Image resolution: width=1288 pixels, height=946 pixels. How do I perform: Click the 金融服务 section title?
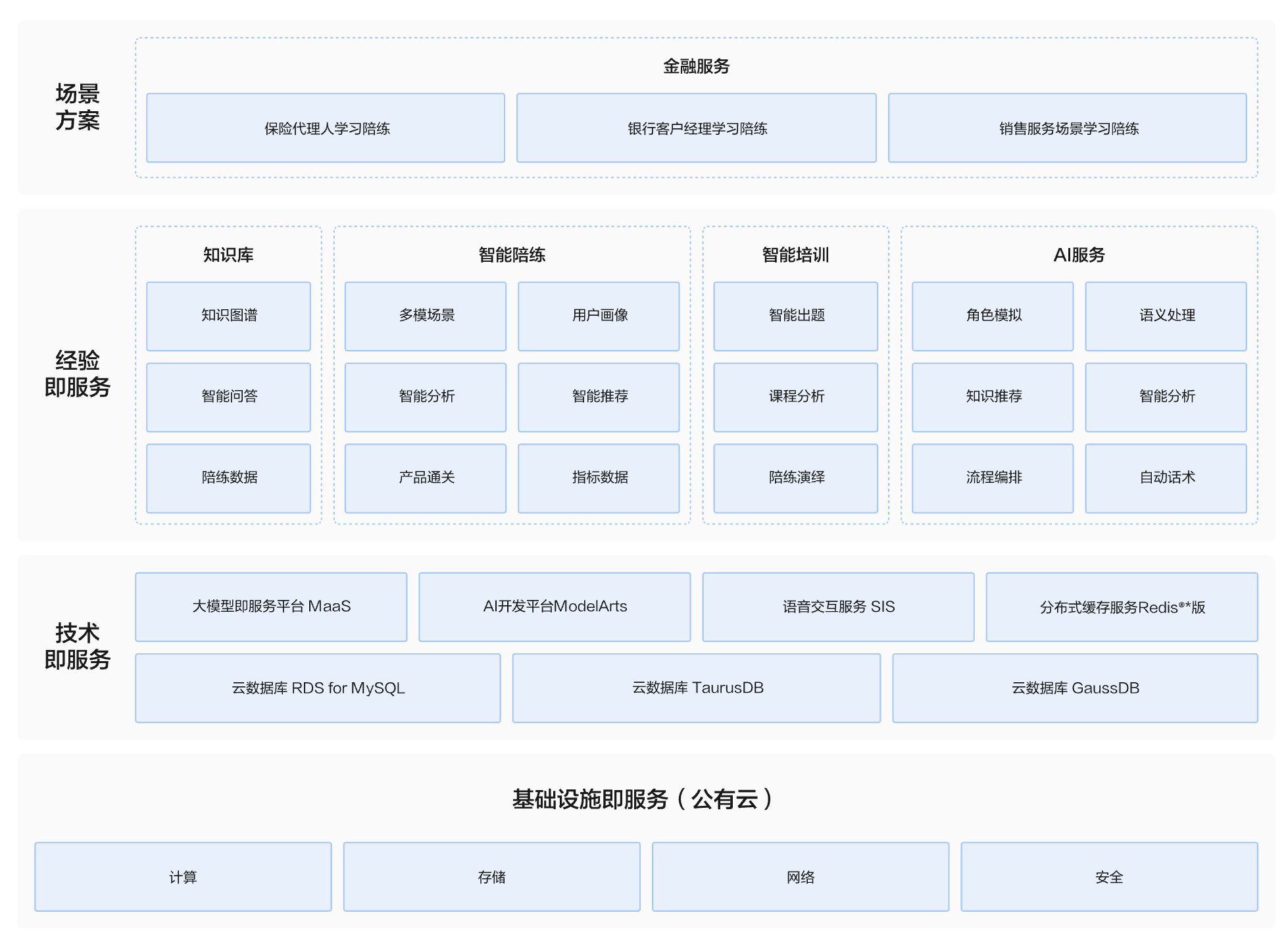[x=696, y=66]
